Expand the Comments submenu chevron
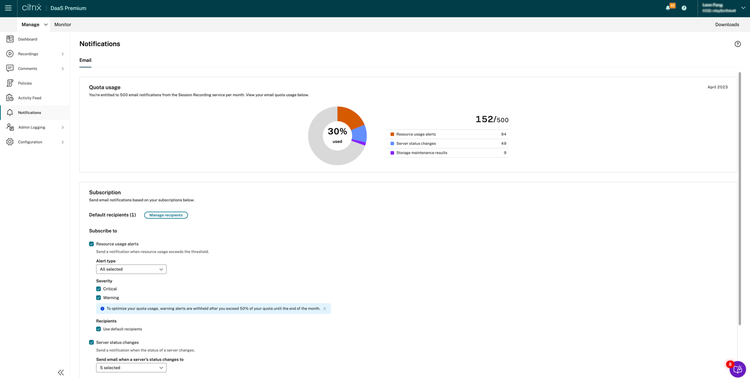The width and height of the screenshot is (750, 378). point(63,69)
